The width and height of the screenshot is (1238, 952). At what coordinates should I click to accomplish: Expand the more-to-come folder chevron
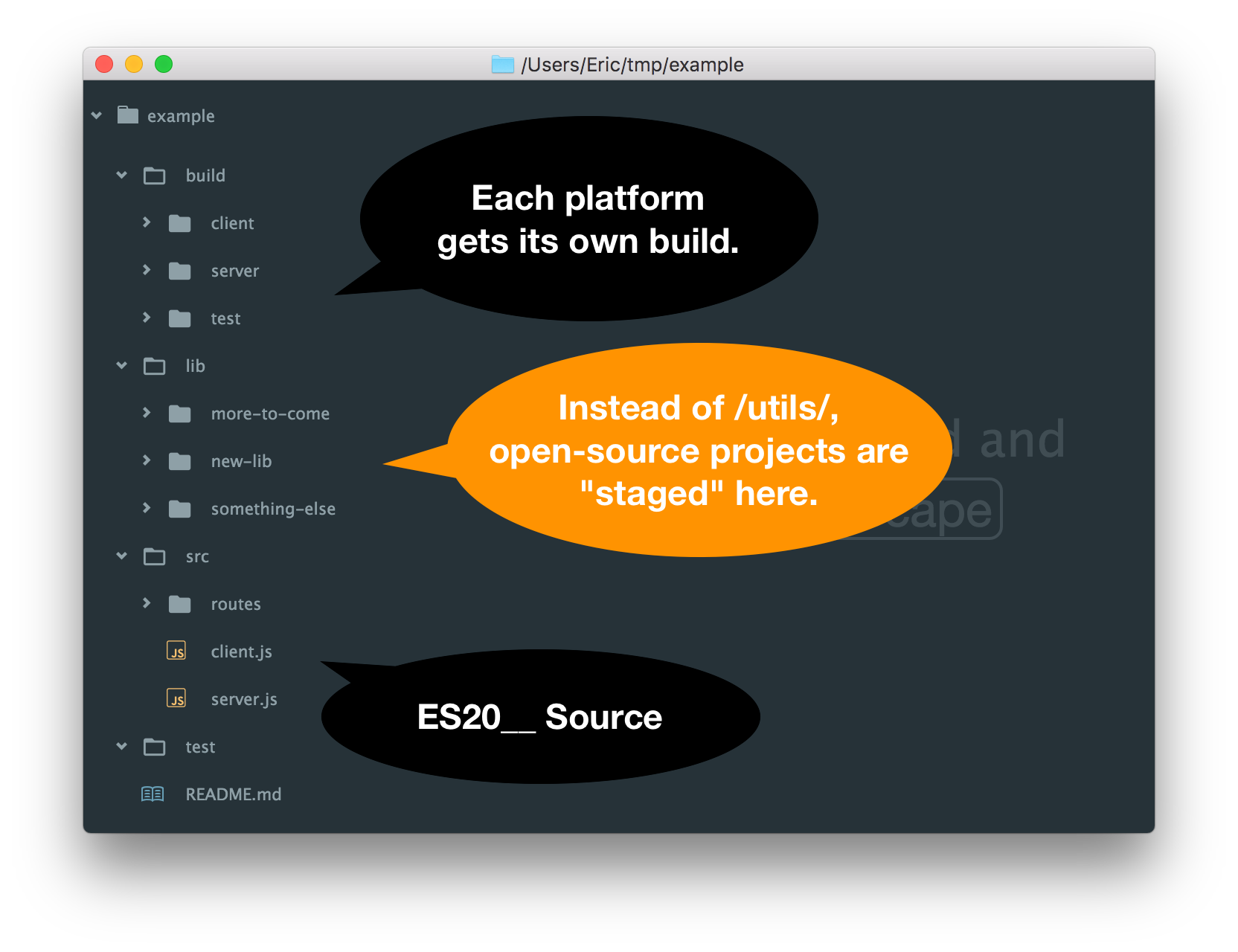pyautogui.click(x=147, y=413)
